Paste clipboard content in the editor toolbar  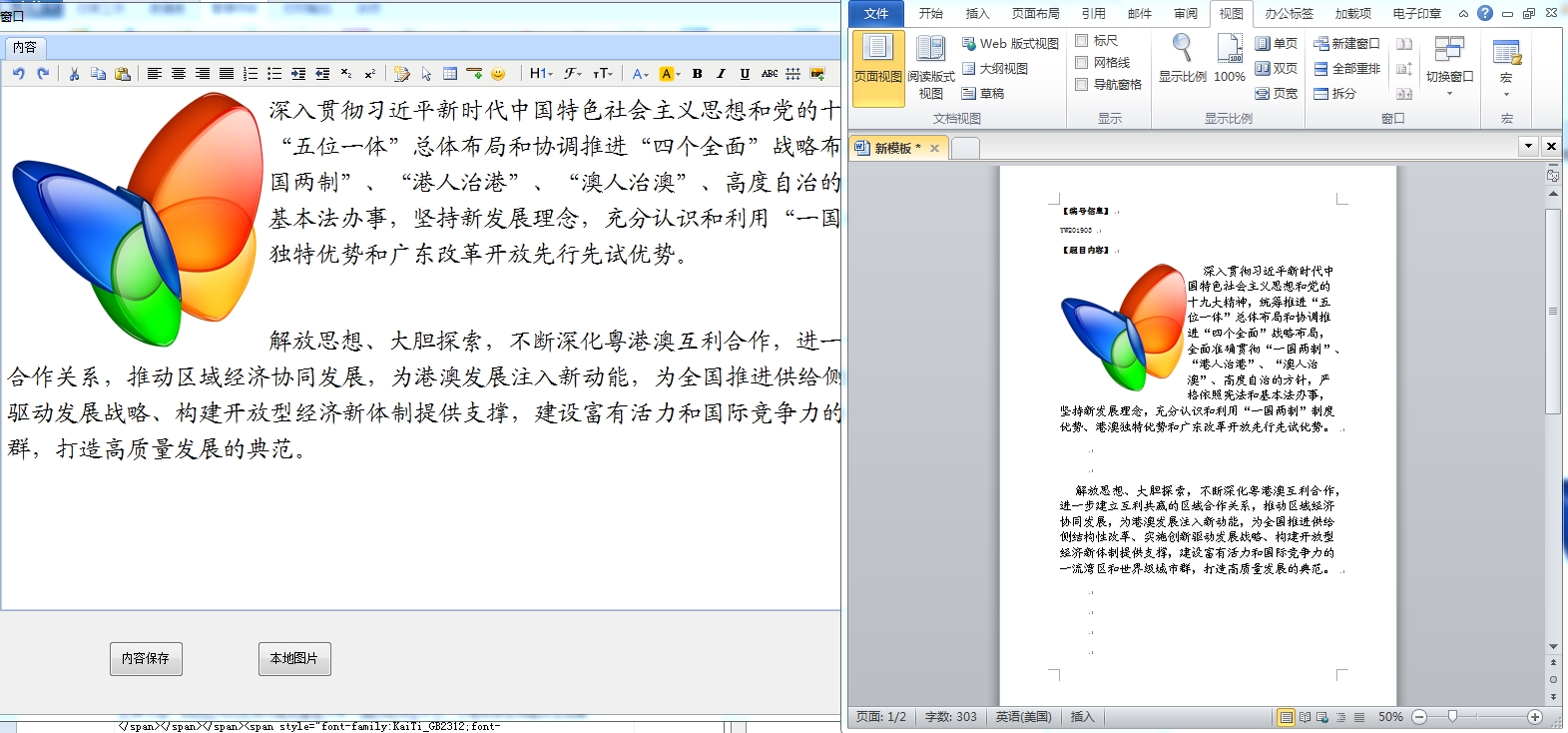pyautogui.click(x=123, y=74)
